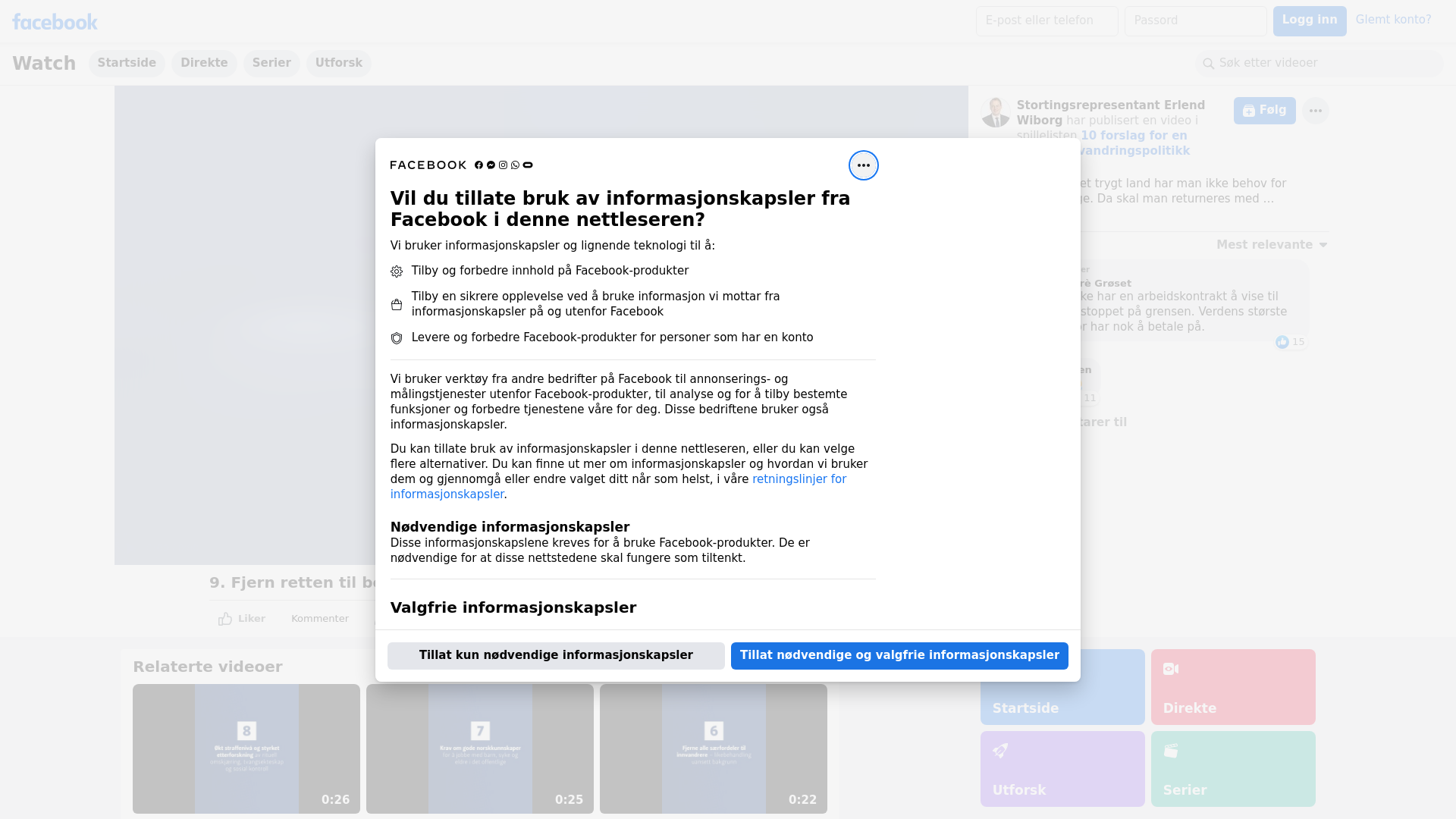Open the Direkte card in sidebar
The height and width of the screenshot is (819, 1456).
tap(1233, 687)
